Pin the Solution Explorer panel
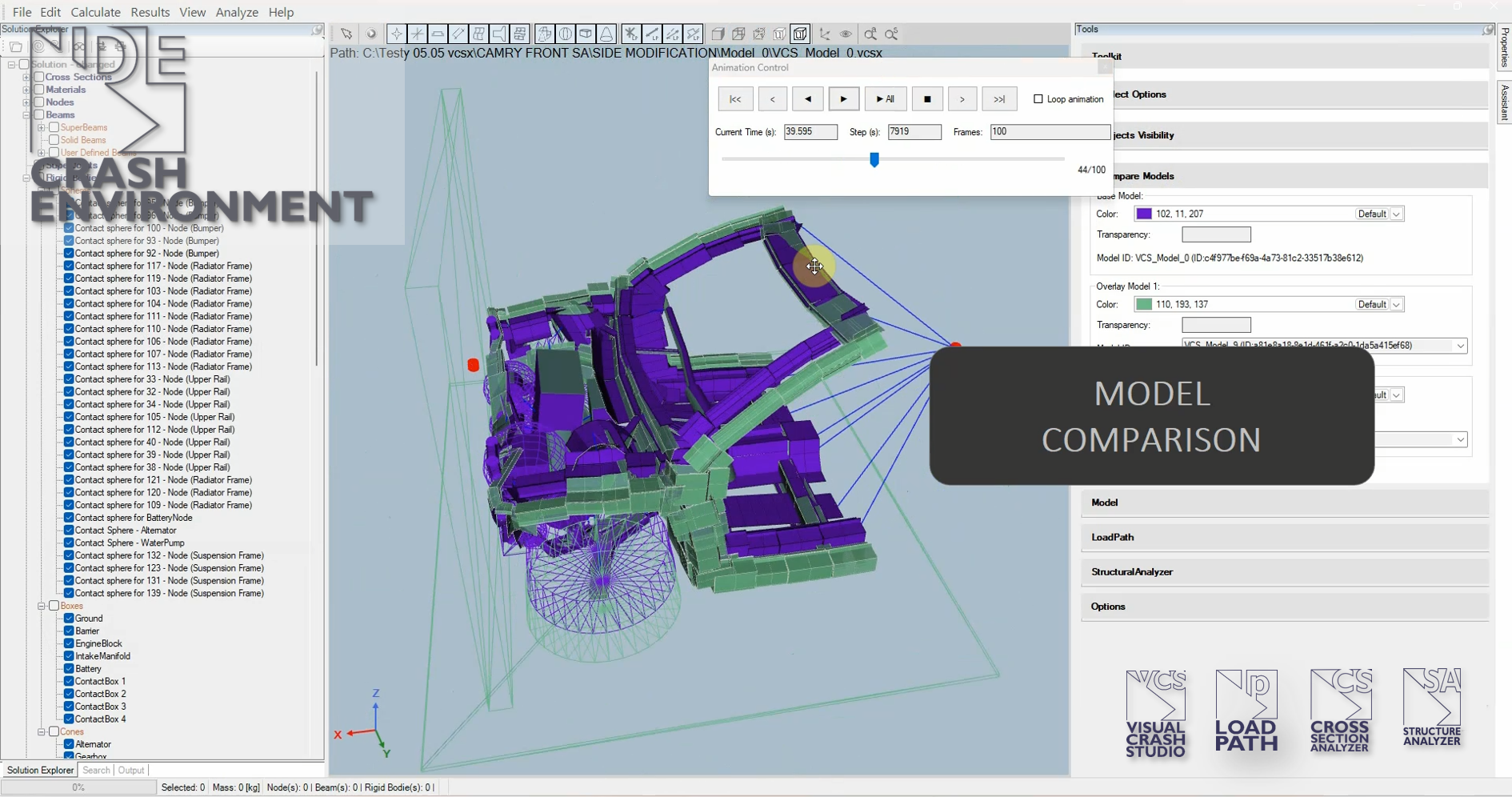Viewport: 1512px width, 797px height. point(318,30)
